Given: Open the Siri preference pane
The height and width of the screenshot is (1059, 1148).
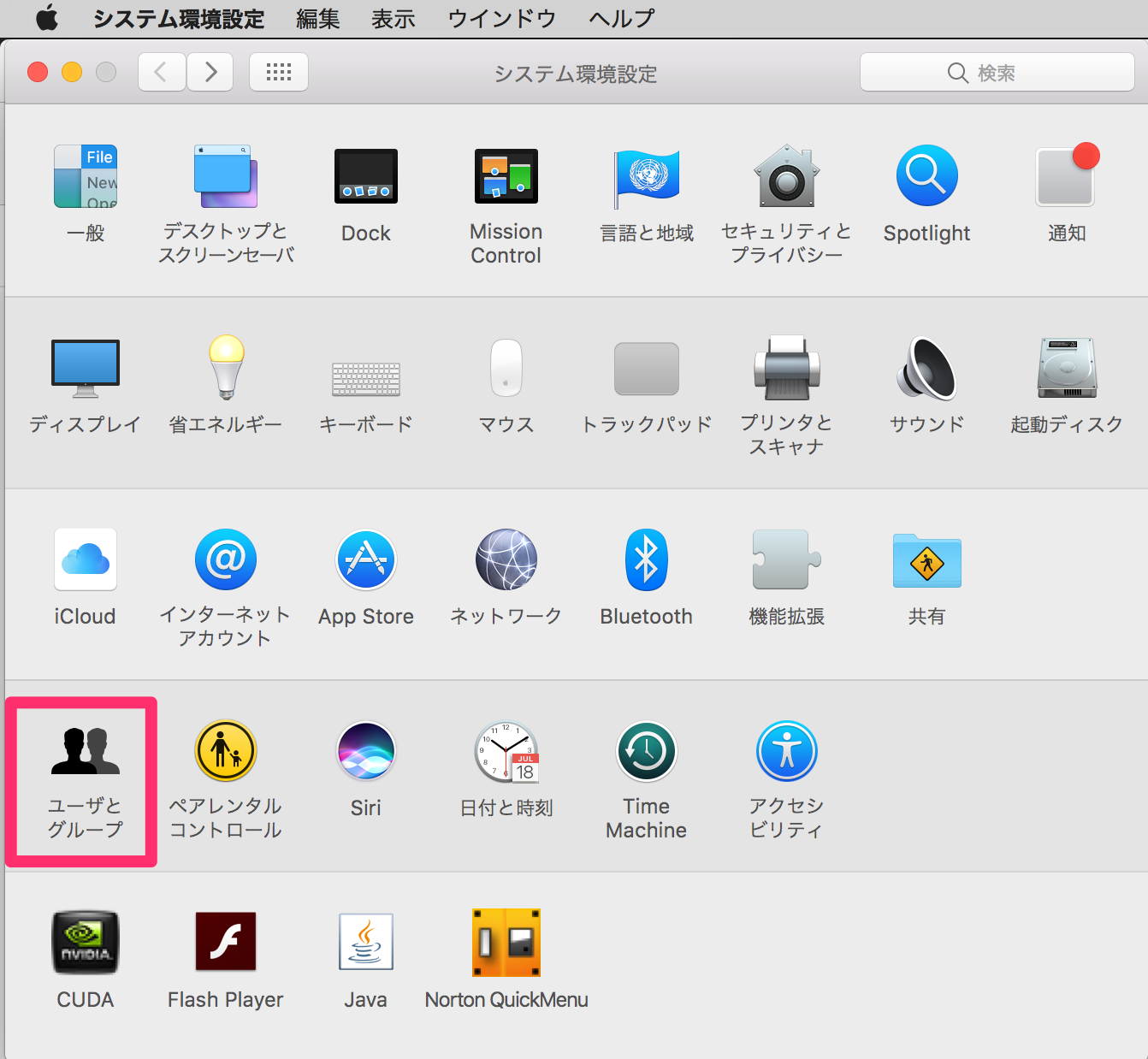Looking at the screenshot, I should (x=366, y=751).
